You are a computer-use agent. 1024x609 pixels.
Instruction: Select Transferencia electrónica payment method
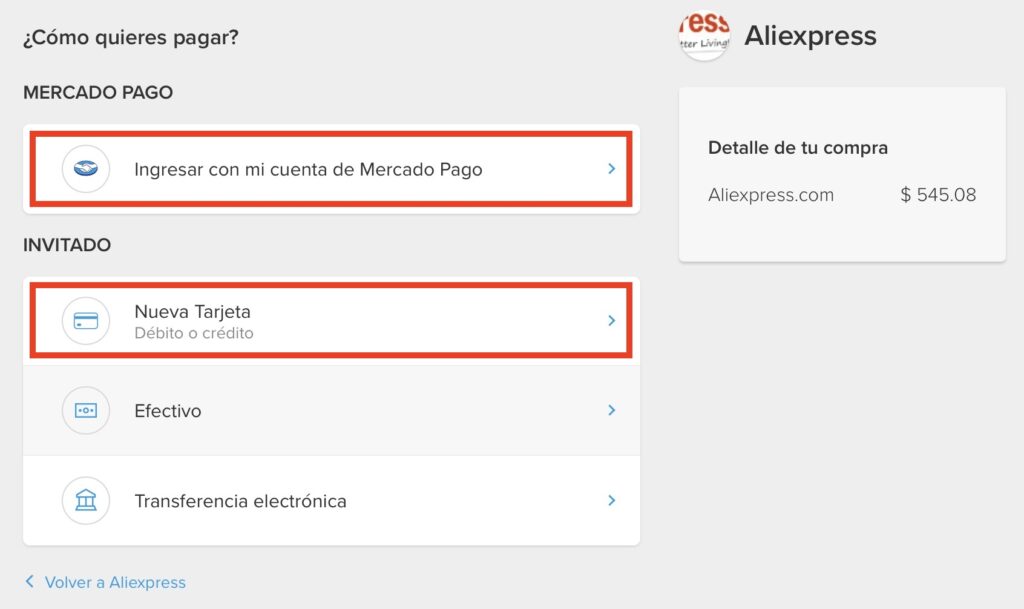tap(331, 501)
